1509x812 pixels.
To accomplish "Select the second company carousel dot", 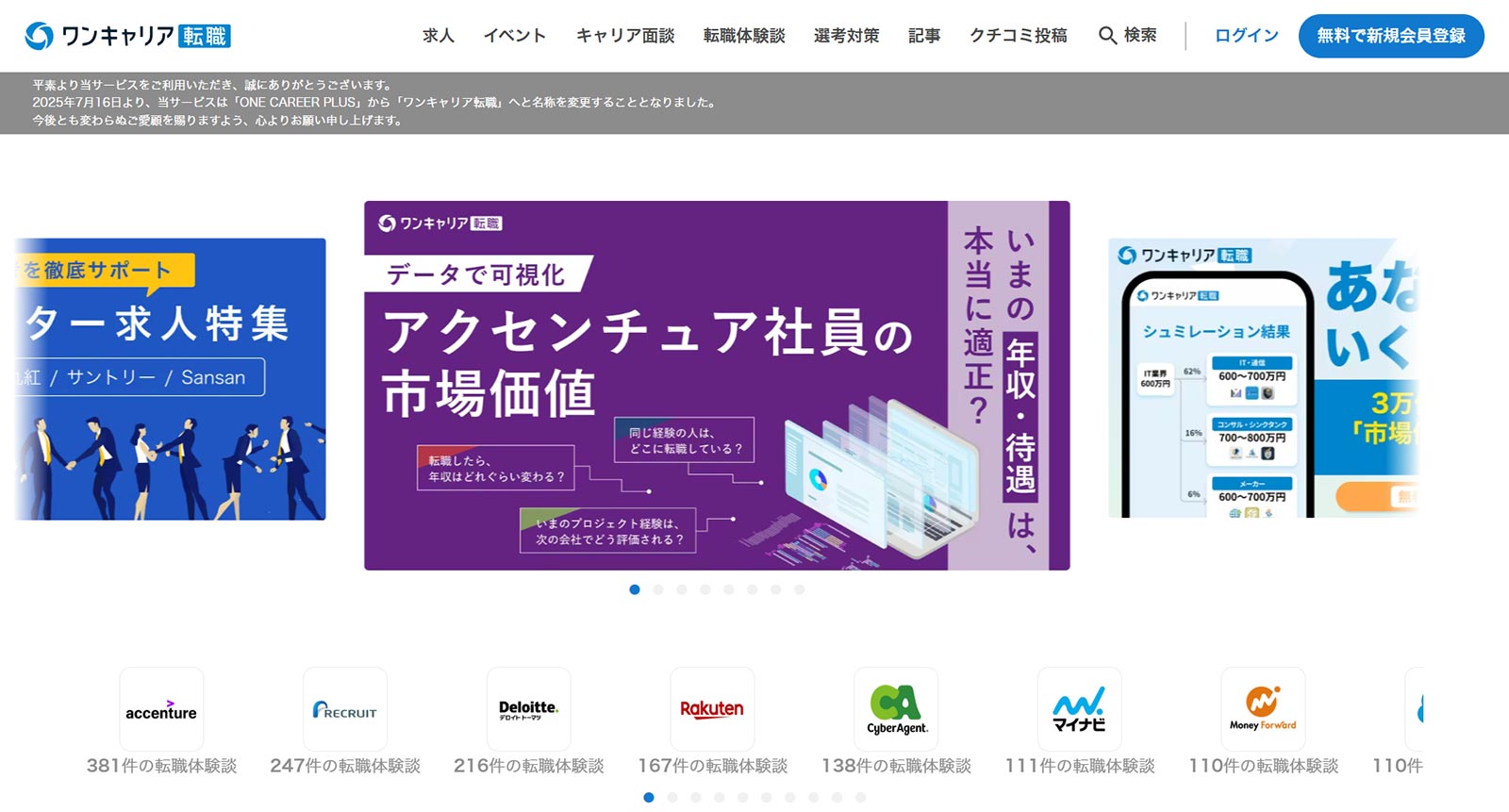I will pyautogui.click(x=672, y=797).
